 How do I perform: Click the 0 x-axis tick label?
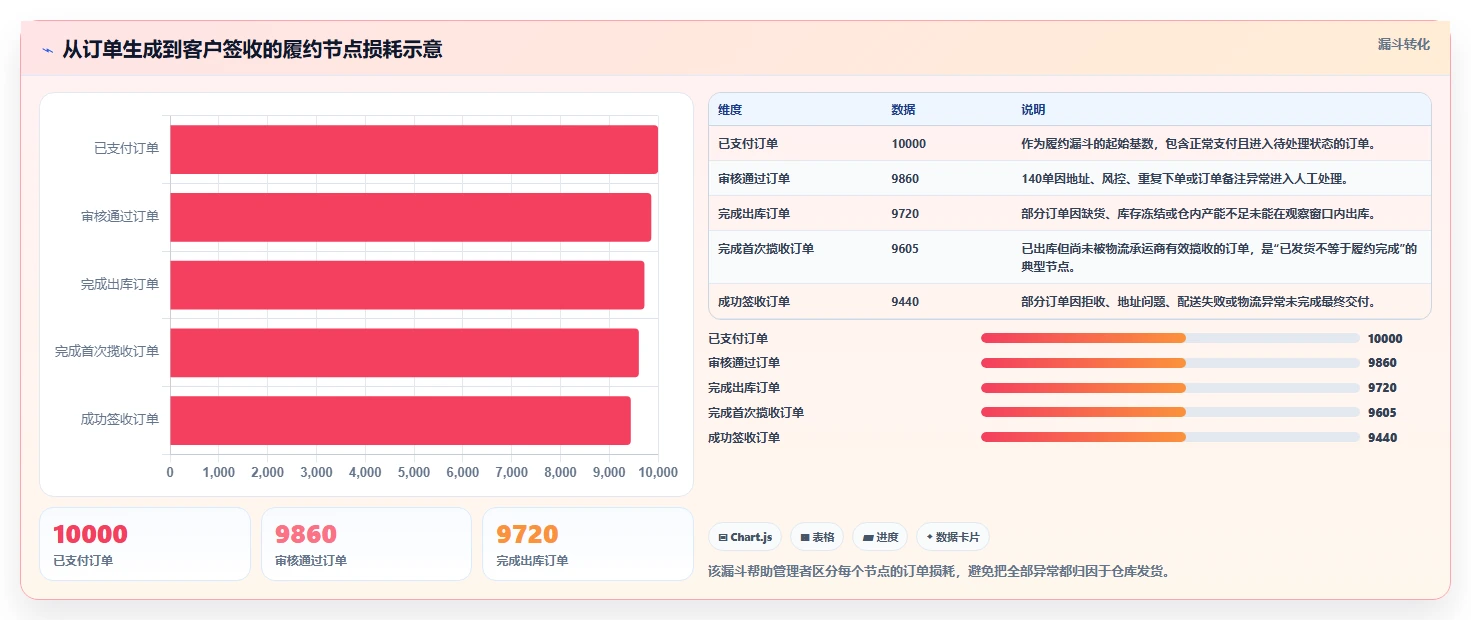(170, 473)
